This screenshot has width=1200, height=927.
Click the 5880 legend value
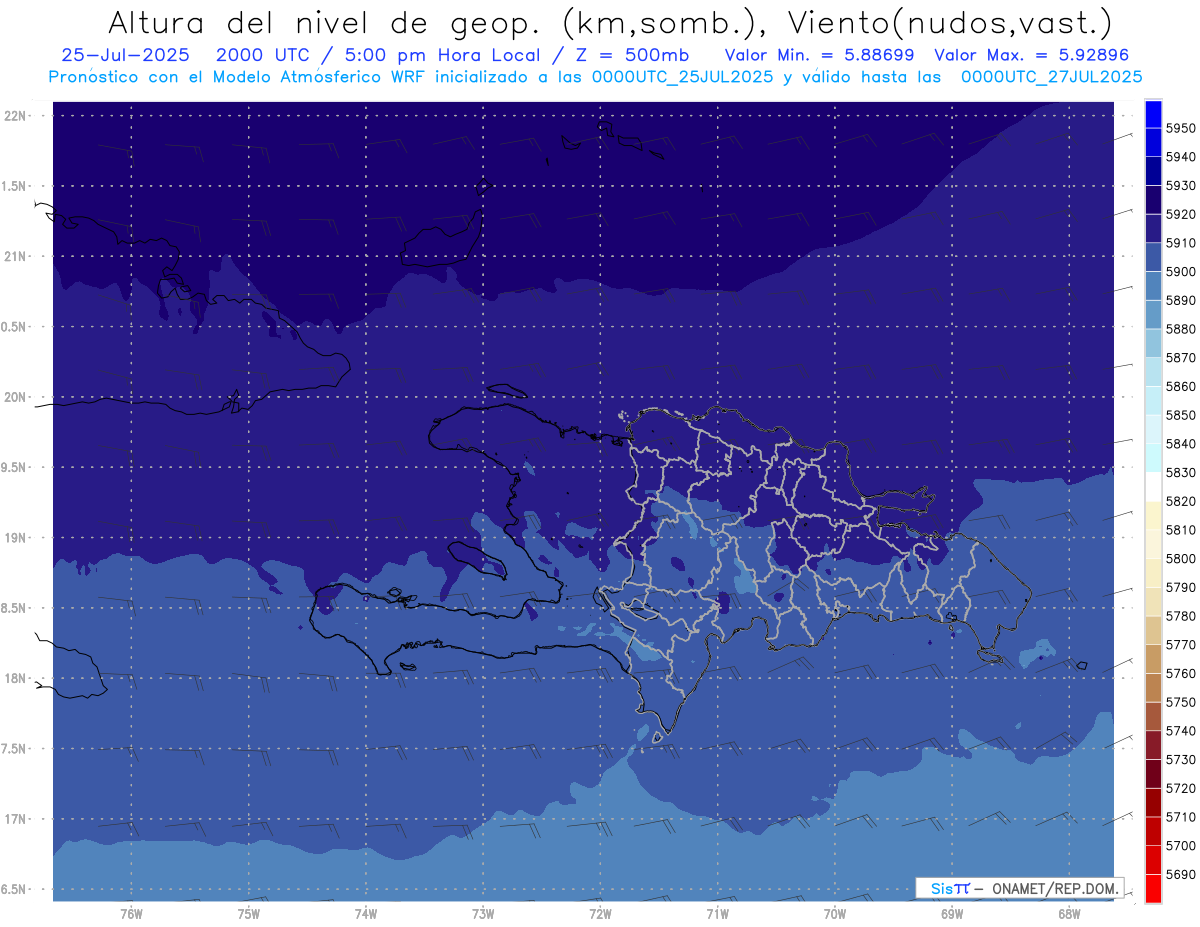(x=1180, y=328)
